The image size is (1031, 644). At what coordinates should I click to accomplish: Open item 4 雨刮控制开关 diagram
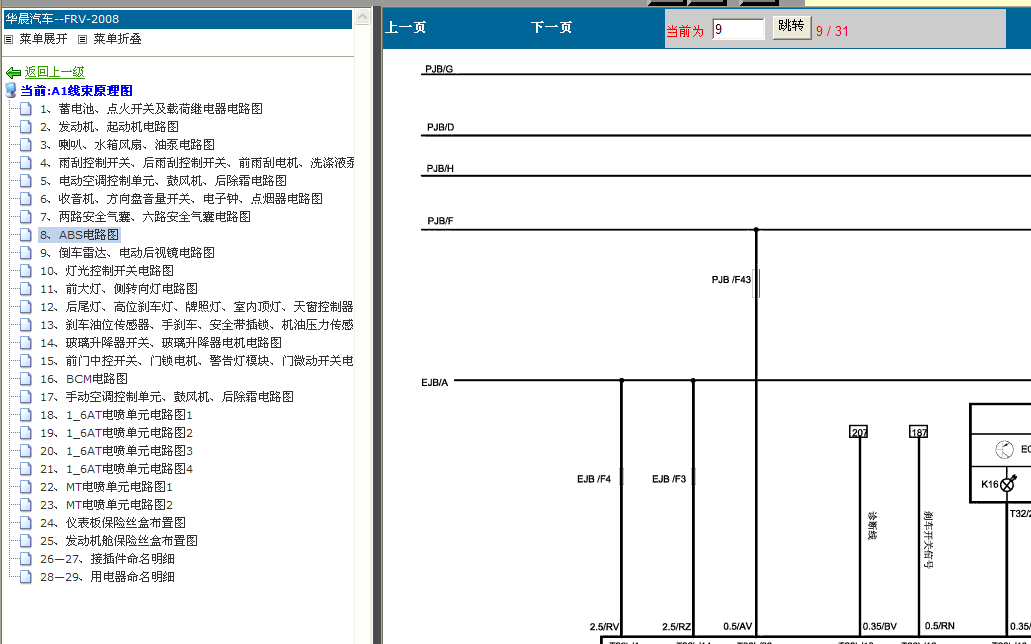(197, 162)
